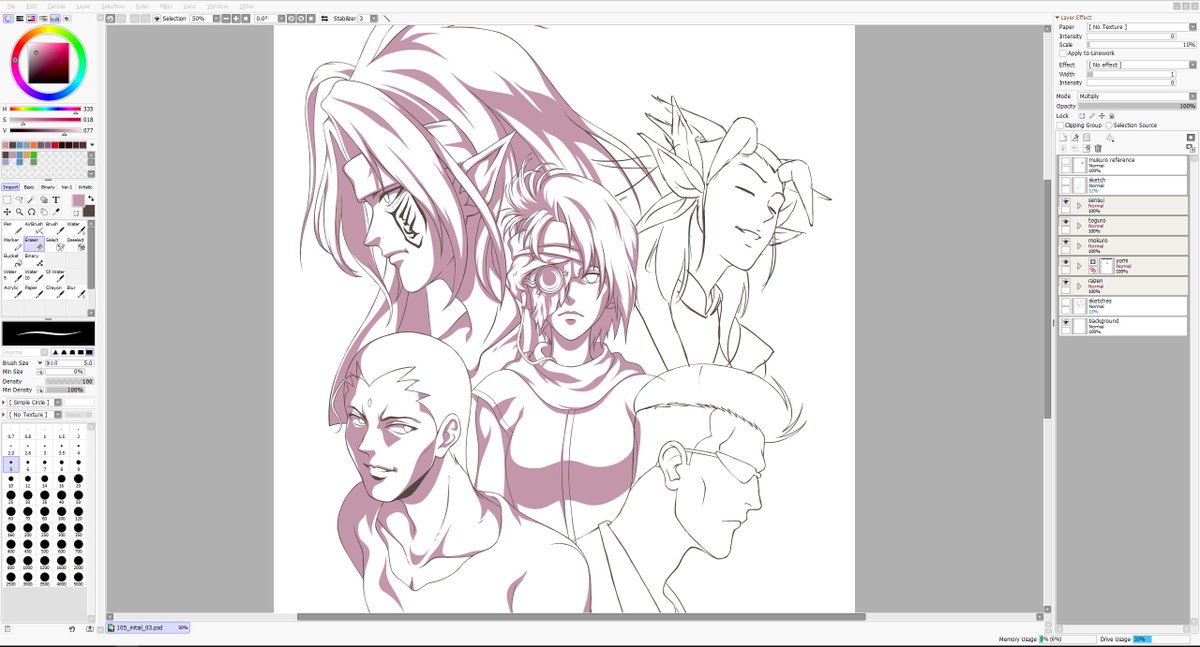The image size is (1200, 647).
Task: Choose the Crayon brush
Action: point(55,292)
